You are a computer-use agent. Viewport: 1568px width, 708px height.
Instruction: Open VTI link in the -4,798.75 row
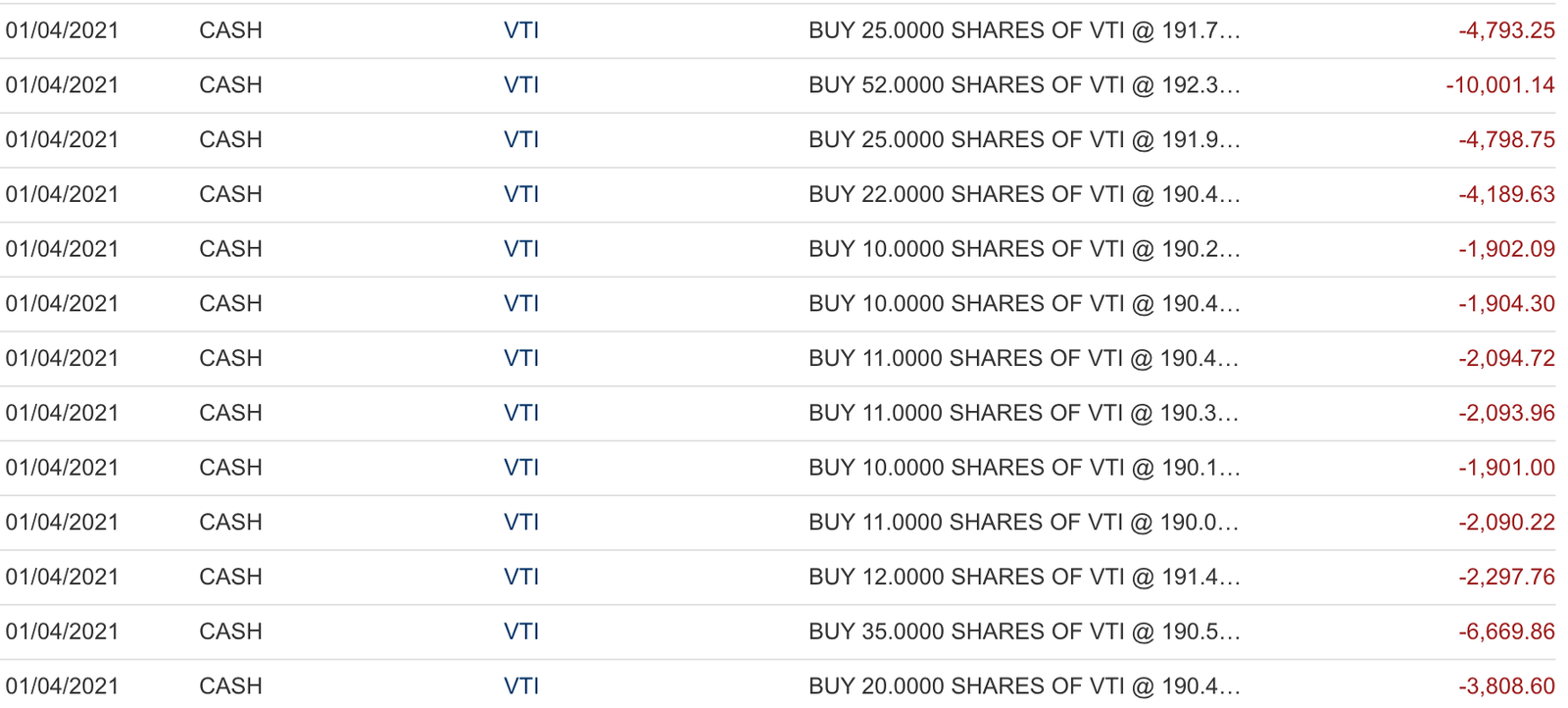pos(521,140)
